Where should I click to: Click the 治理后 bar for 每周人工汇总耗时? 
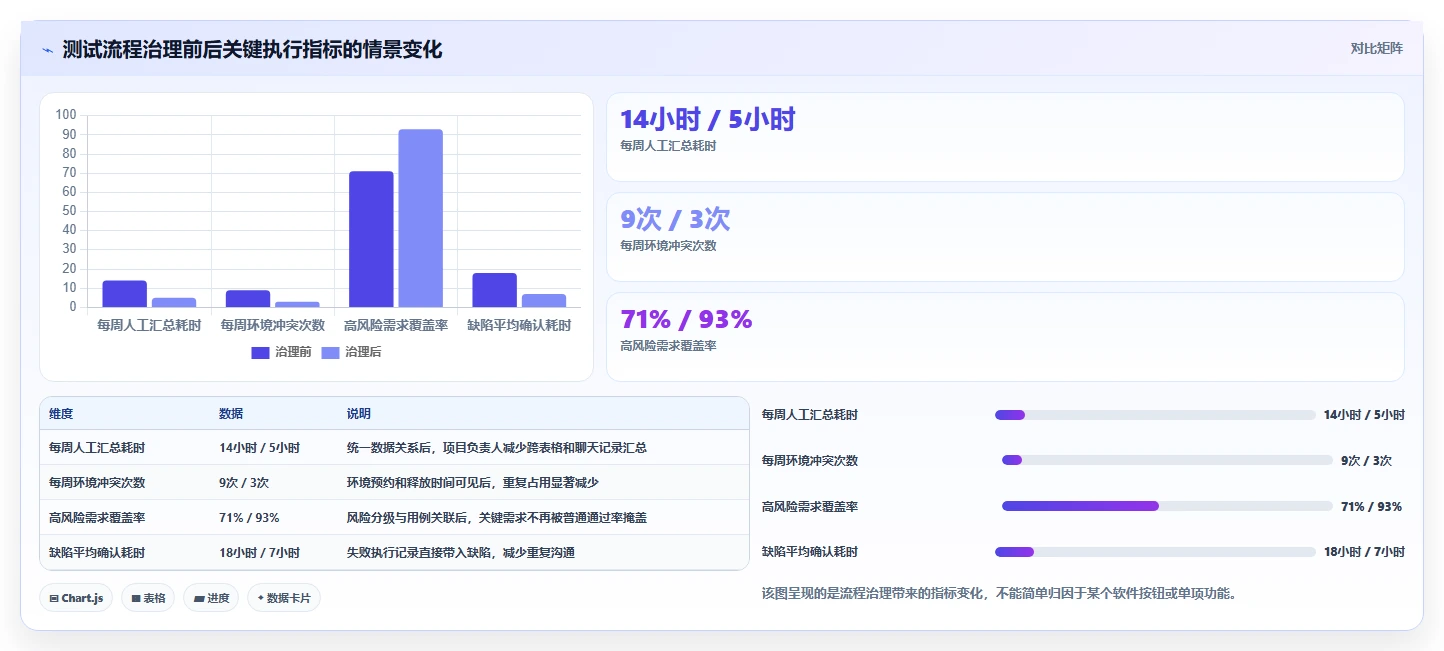174,303
